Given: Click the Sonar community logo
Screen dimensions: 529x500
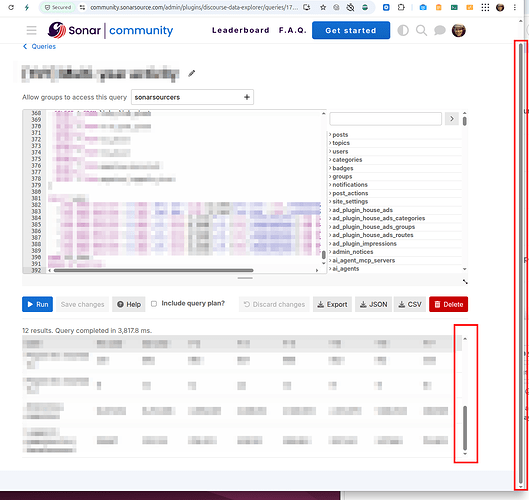Looking at the screenshot, I should coord(110,30).
